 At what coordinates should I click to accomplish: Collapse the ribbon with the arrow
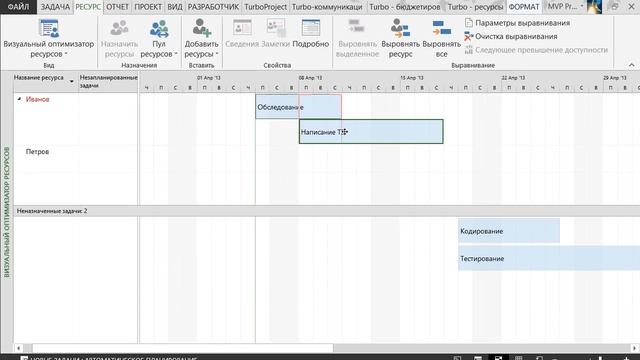(631, 65)
